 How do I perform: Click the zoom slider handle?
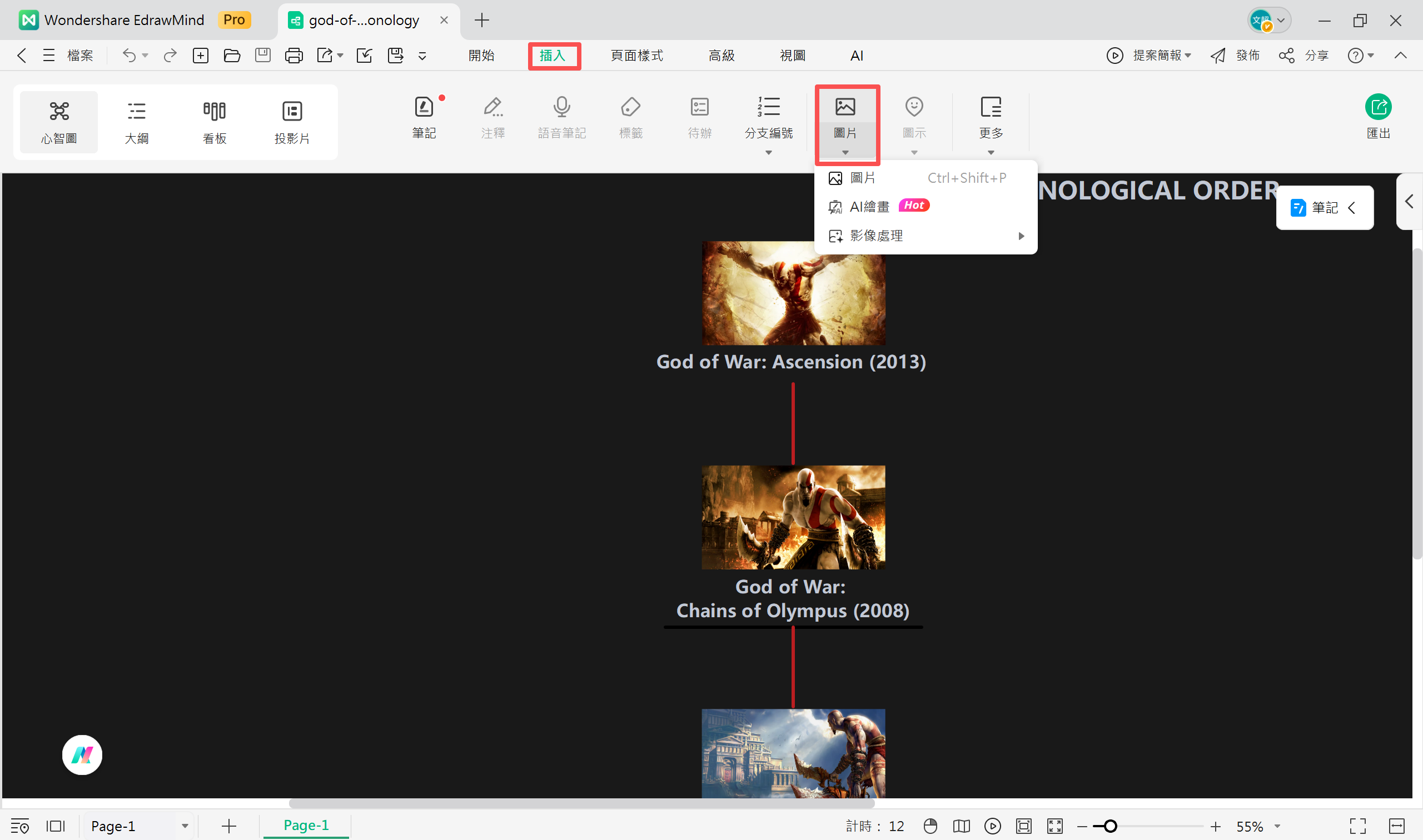[x=1110, y=826]
